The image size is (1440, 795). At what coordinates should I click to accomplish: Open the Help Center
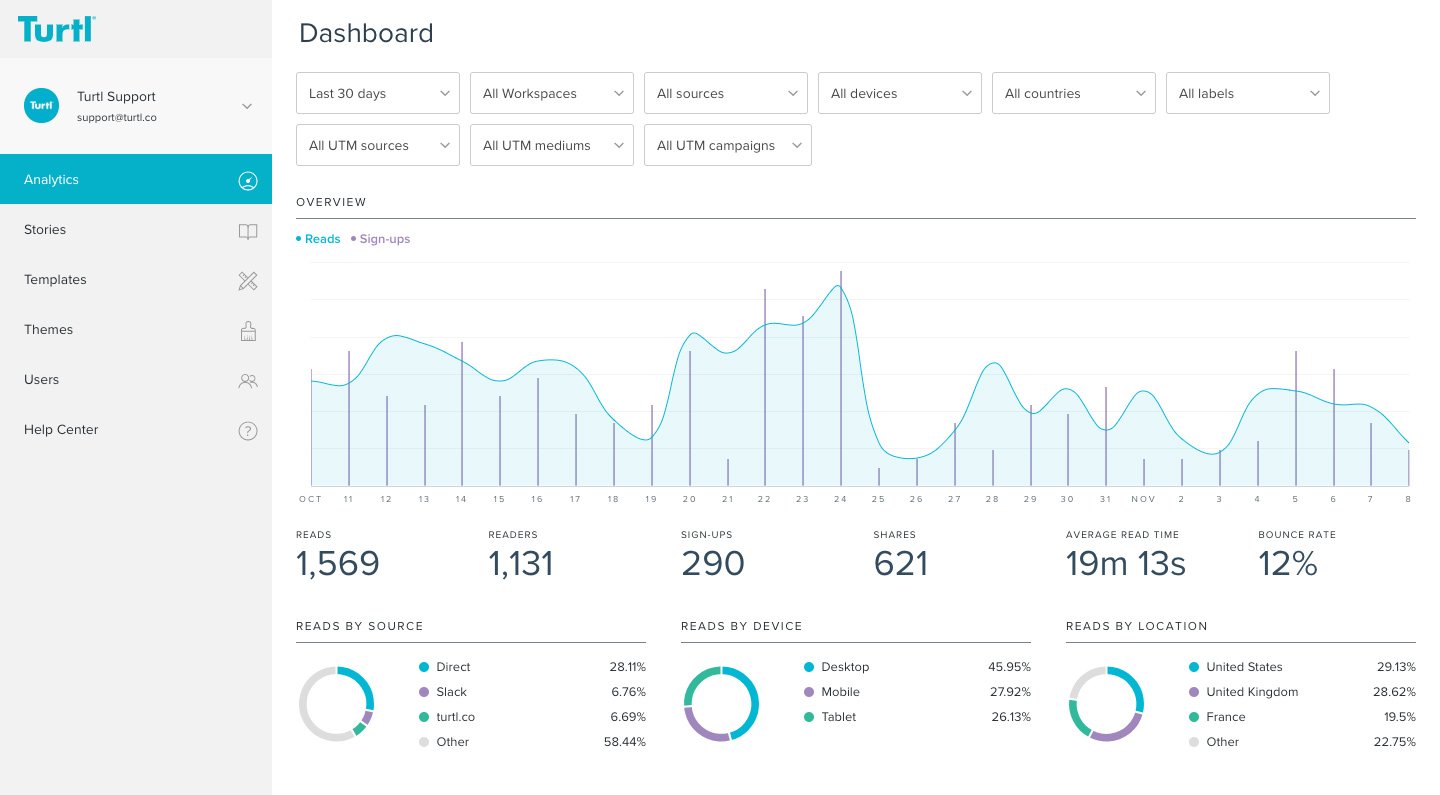[136, 429]
